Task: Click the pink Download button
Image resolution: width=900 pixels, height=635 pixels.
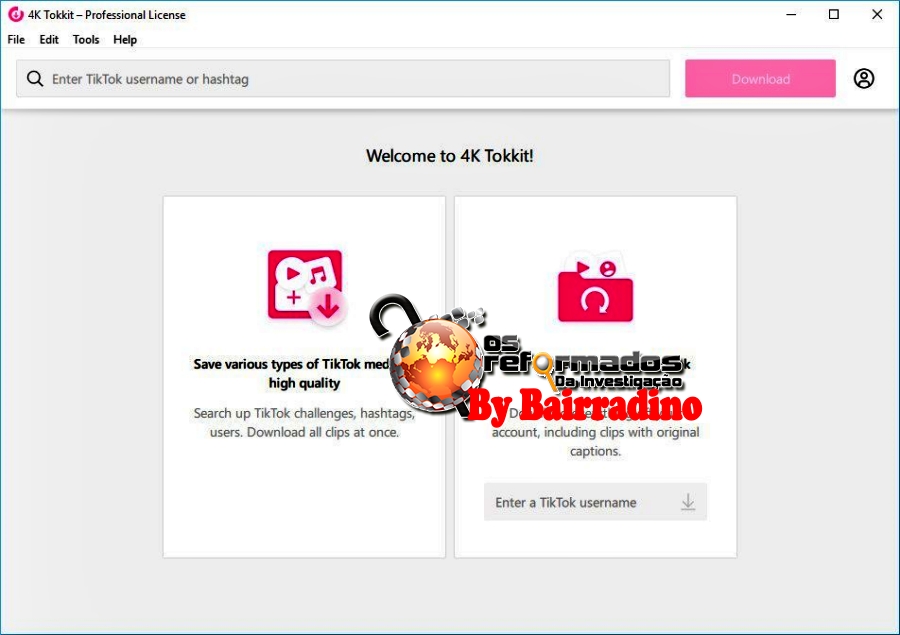Action: (760, 79)
